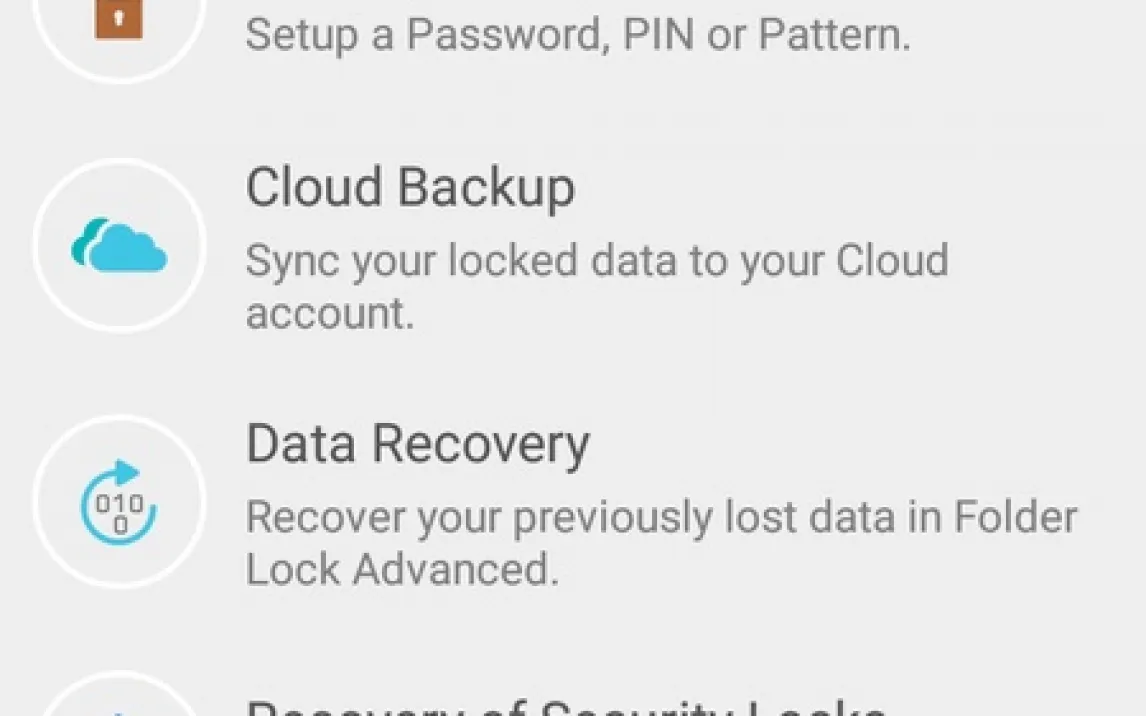Click the word "Pattern." in the setup description
Viewport: 1146px width, 716px height.
pyautogui.click(x=834, y=35)
